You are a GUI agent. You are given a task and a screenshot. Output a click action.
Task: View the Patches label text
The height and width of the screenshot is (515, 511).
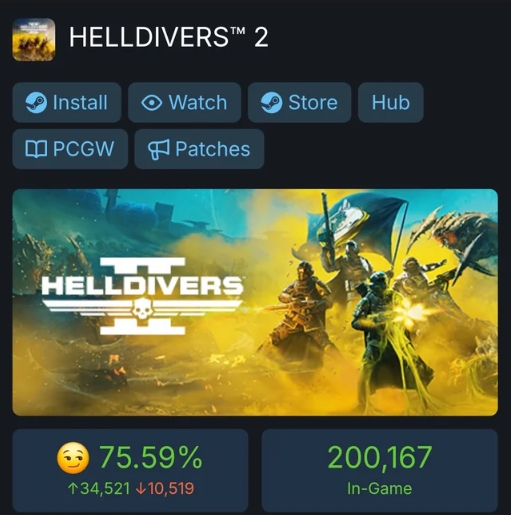click(x=213, y=149)
